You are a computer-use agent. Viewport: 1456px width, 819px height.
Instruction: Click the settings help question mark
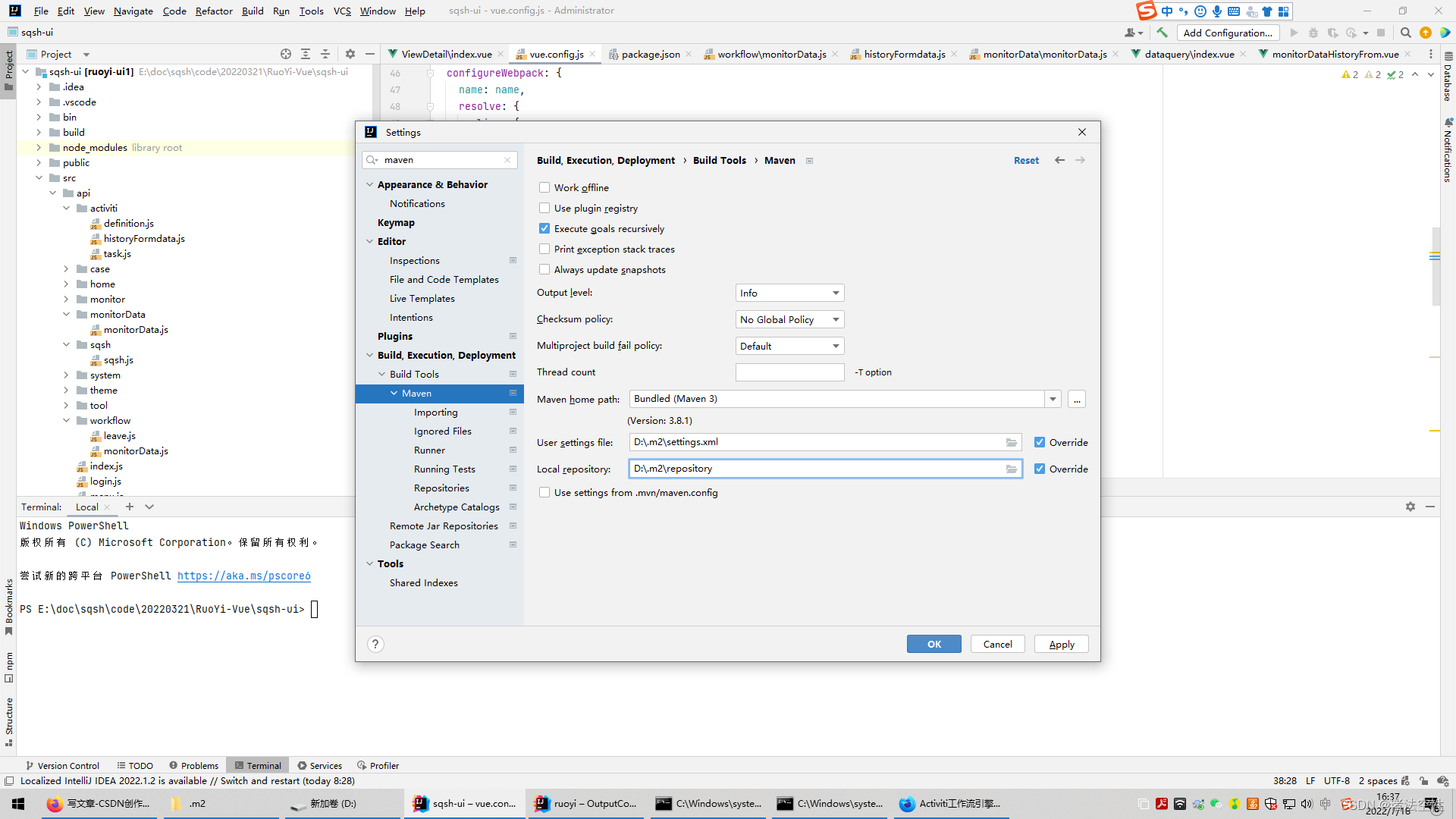click(x=375, y=644)
